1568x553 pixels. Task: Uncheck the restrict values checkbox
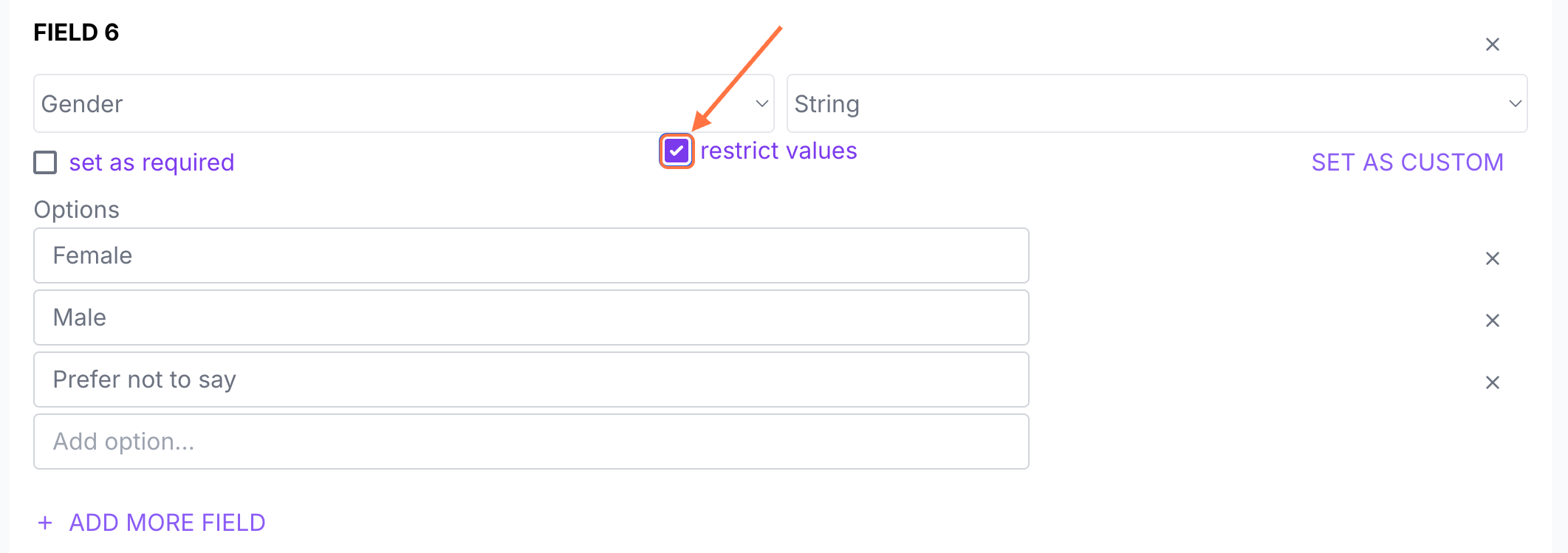pos(677,151)
